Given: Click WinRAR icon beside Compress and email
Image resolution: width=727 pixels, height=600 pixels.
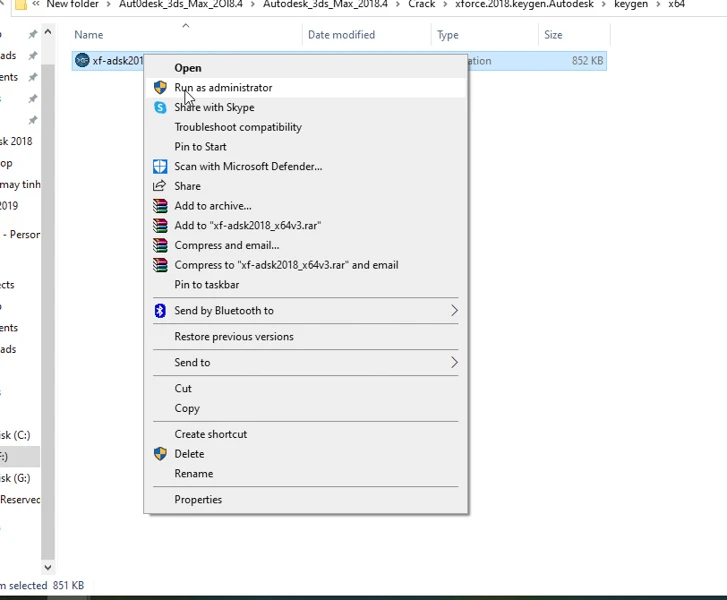Looking at the screenshot, I should pyautogui.click(x=160, y=245).
